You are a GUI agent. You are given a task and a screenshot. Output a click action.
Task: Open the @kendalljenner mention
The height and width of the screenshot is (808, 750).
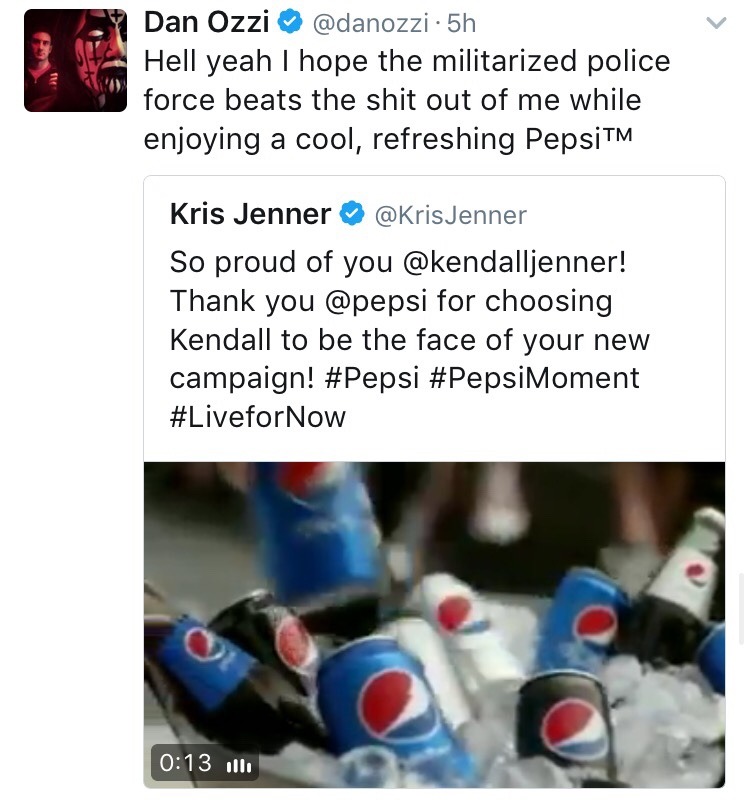[x=515, y=262]
